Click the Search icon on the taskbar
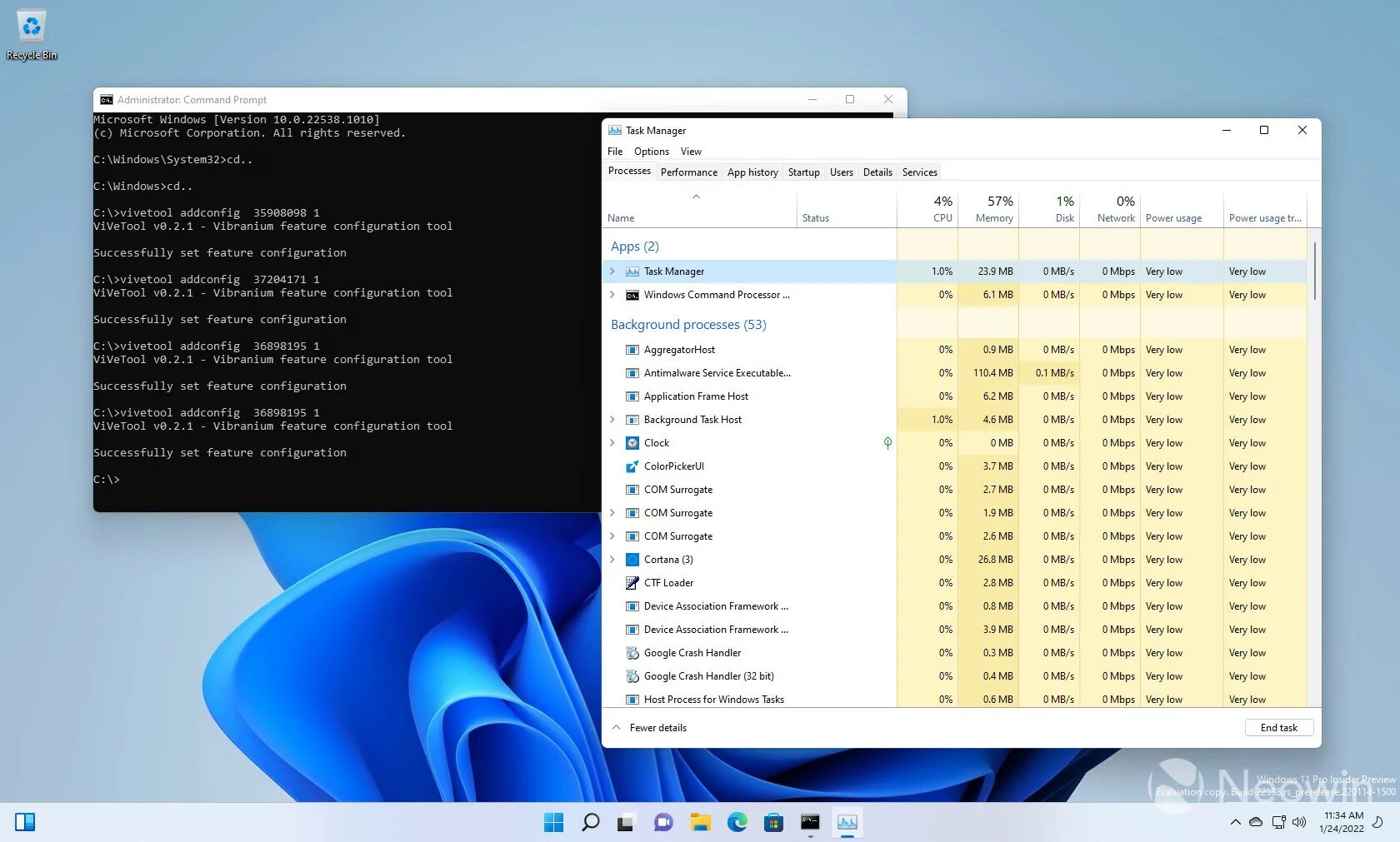The height and width of the screenshot is (842, 1400). (x=590, y=822)
